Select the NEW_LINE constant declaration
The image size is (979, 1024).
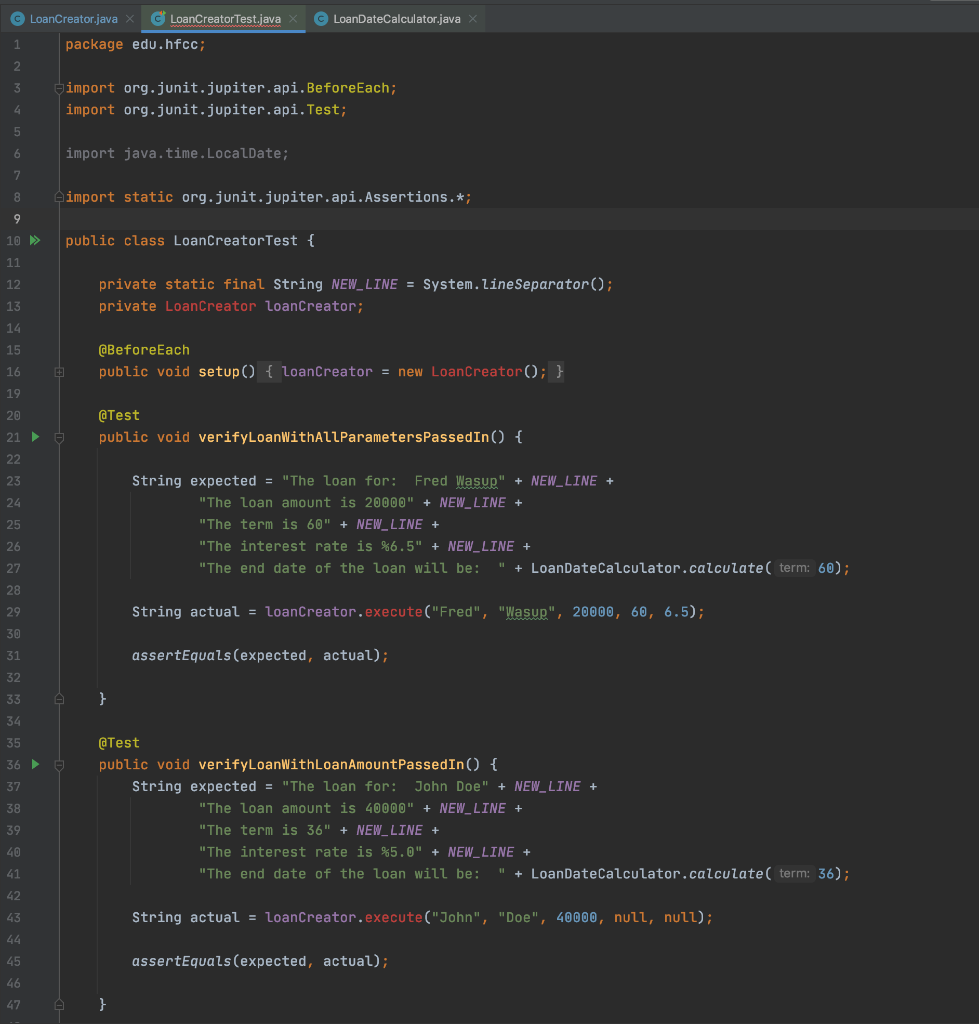click(x=362, y=284)
